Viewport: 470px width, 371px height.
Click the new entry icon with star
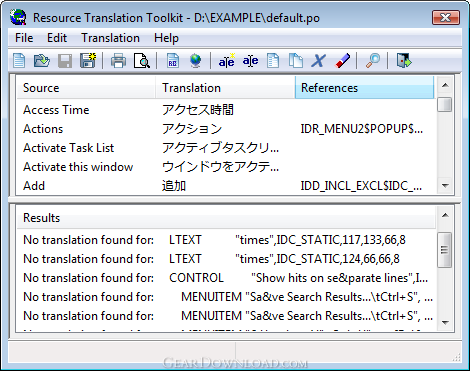coord(227,61)
